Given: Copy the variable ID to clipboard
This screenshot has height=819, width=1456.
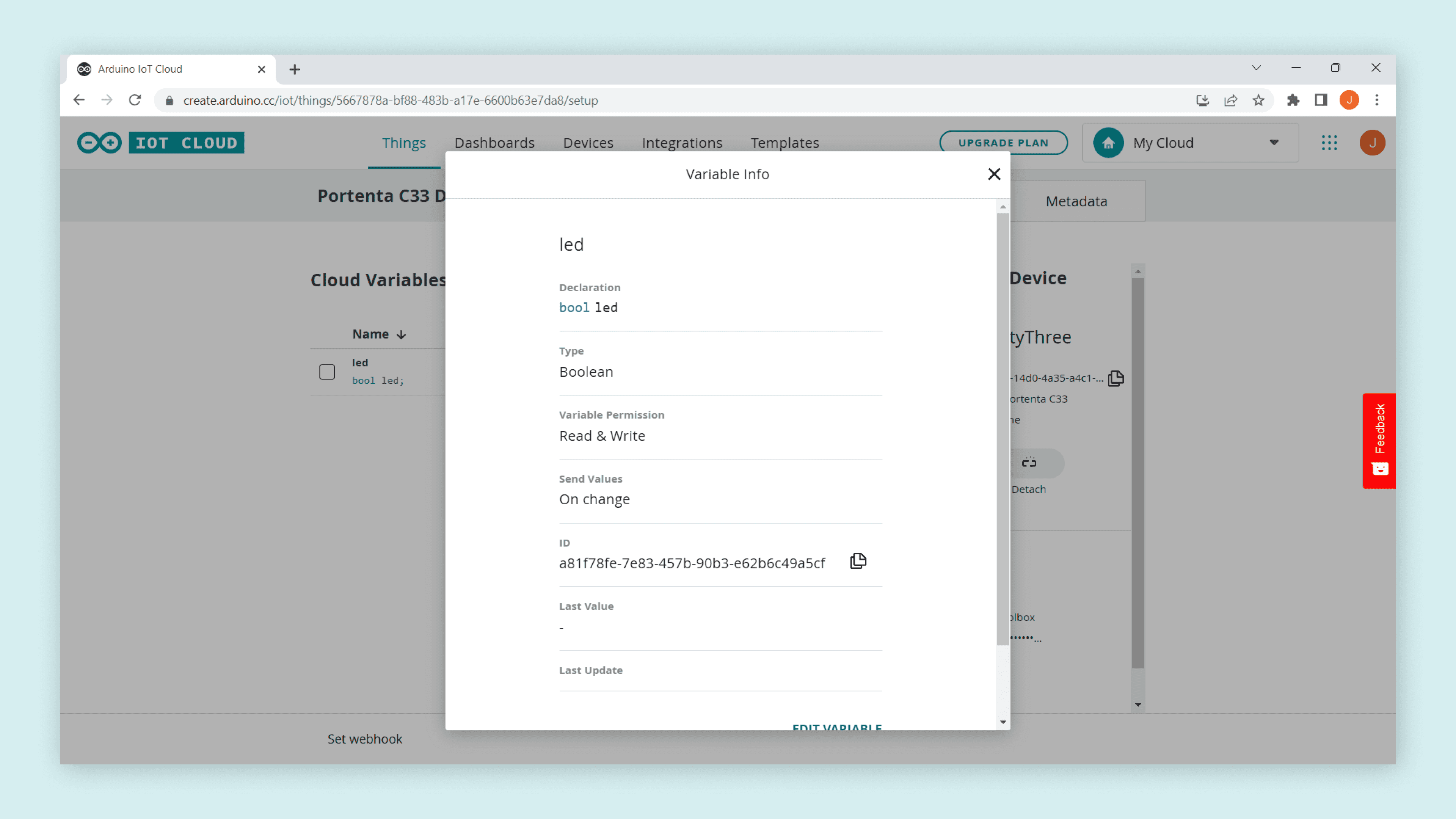Looking at the screenshot, I should pos(858,561).
